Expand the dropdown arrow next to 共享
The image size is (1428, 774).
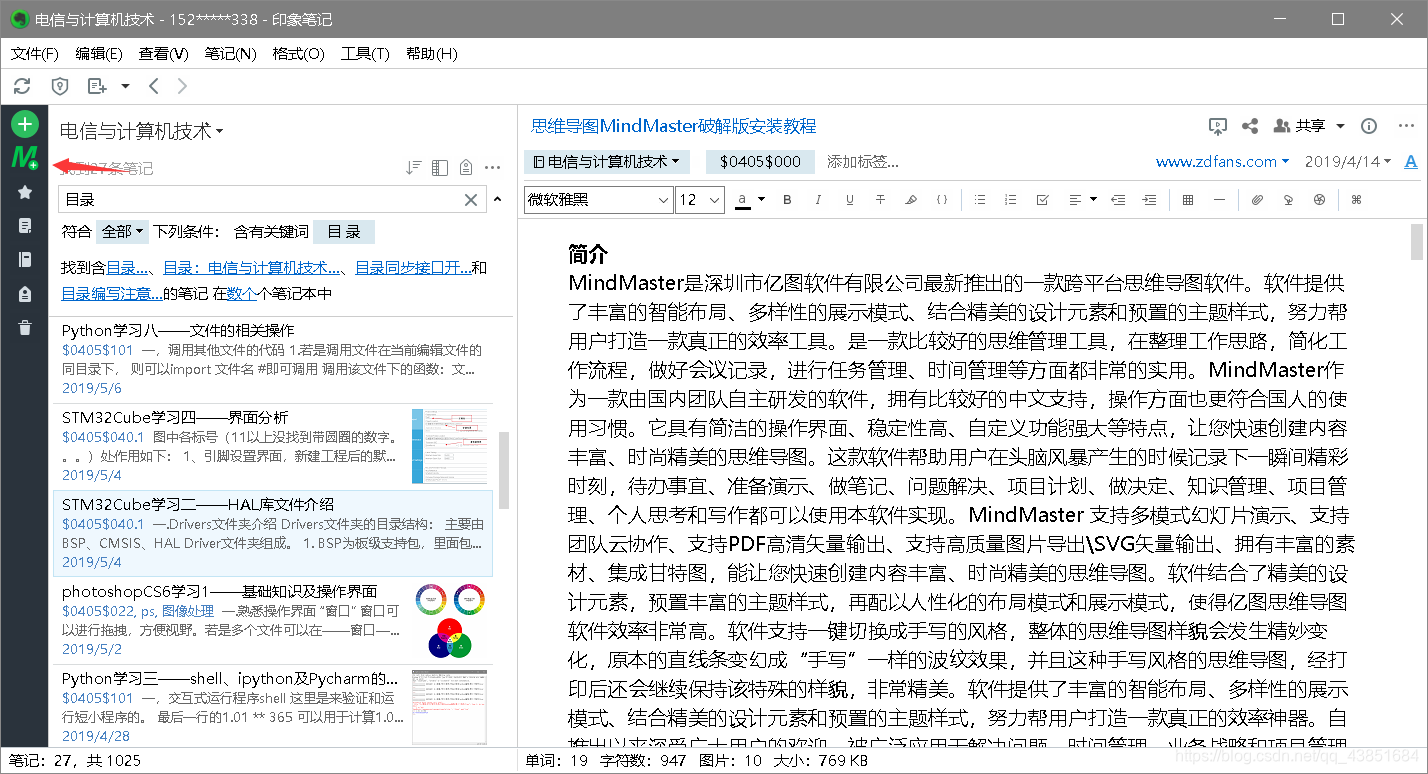tap(1340, 126)
